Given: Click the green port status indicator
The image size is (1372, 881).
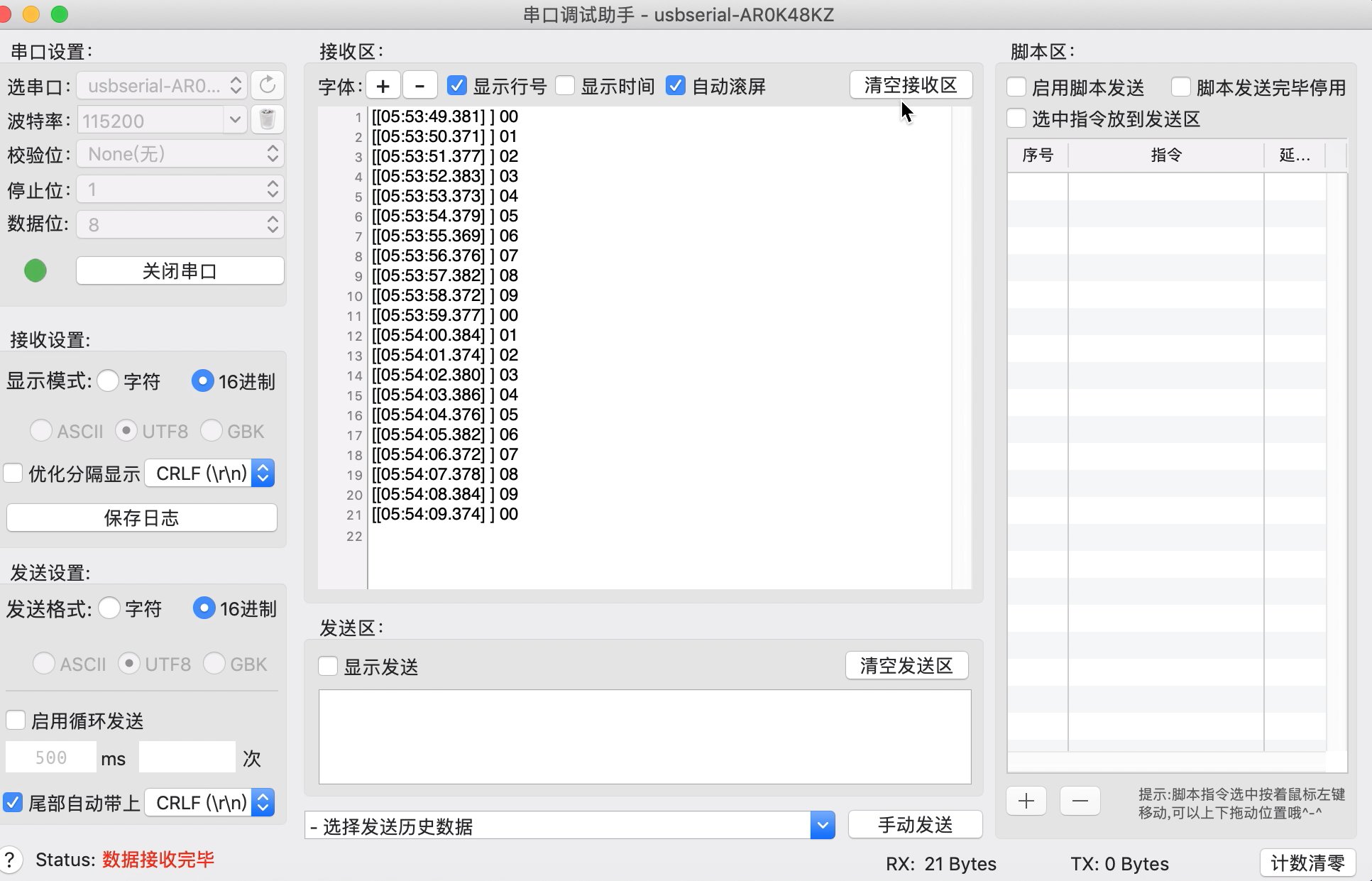Looking at the screenshot, I should click(35, 270).
